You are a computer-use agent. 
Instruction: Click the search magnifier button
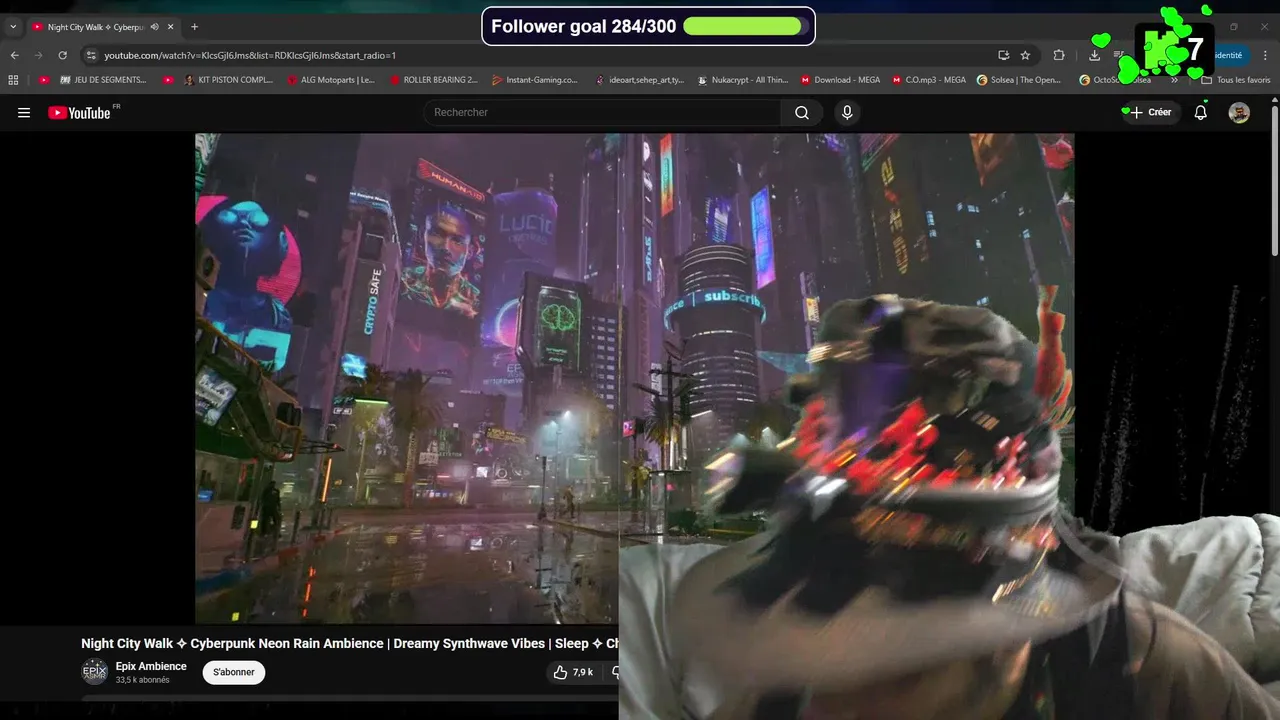click(802, 113)
